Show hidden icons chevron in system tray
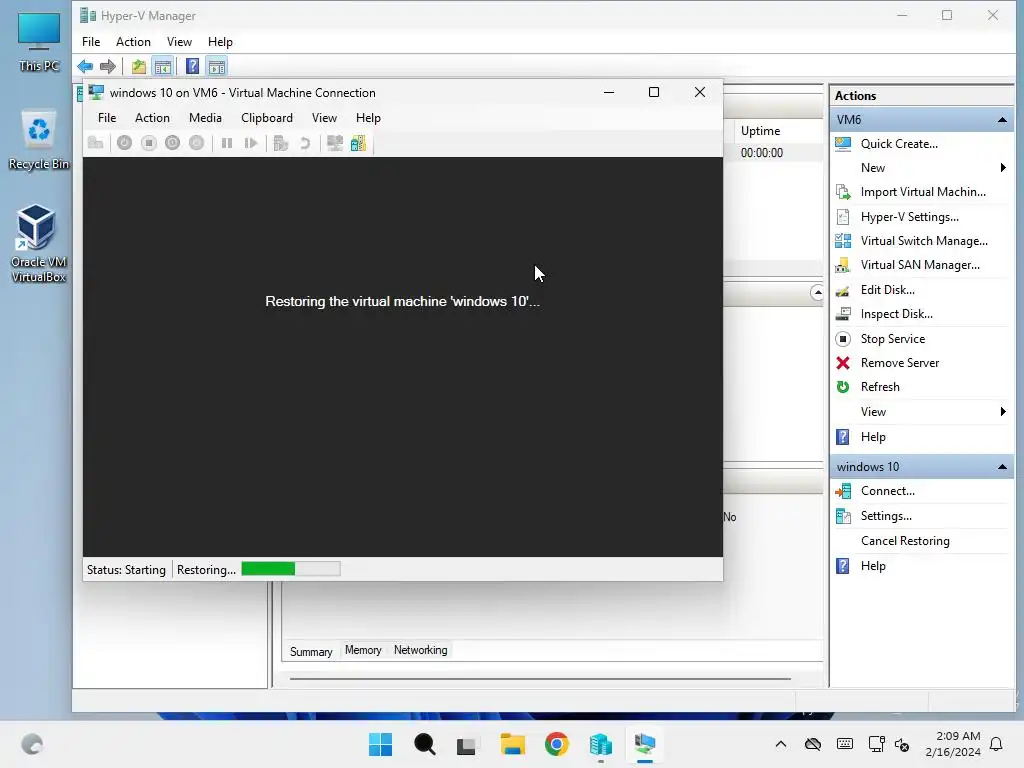 [780, 744]
